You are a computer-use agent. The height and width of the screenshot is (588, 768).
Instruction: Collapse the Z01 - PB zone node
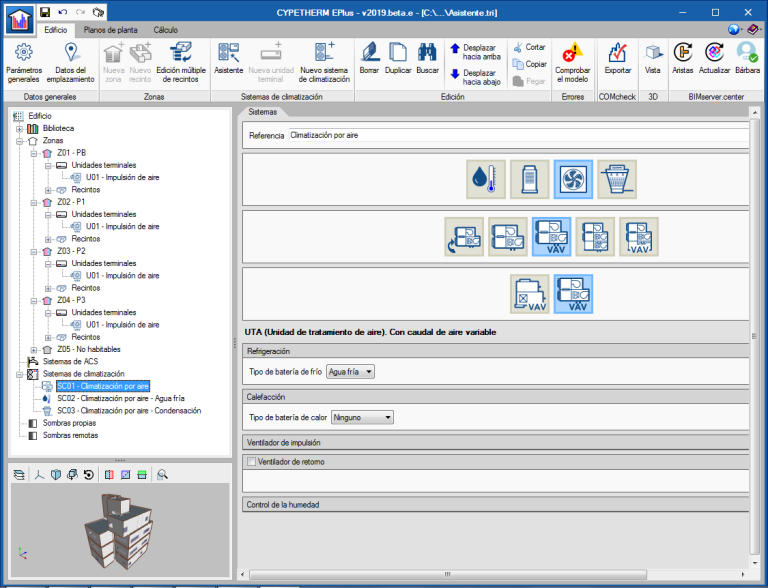pyautogui.click(x=33, y=153)
